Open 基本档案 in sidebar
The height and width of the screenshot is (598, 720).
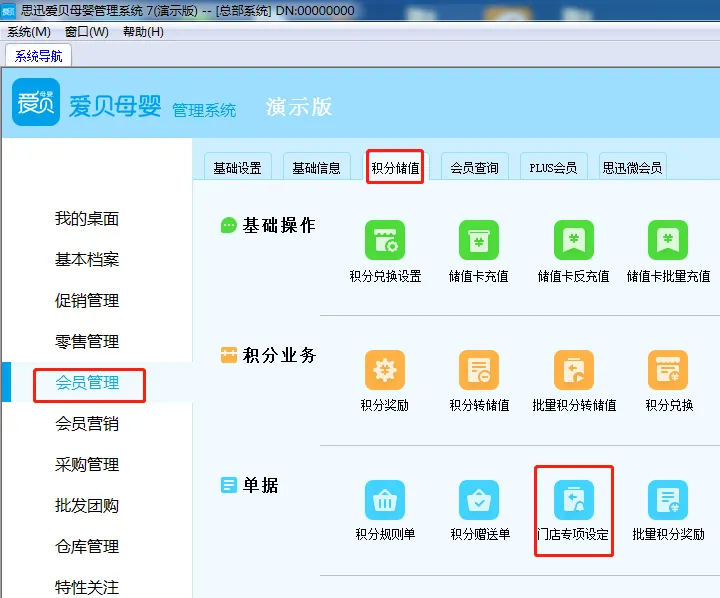[87, 260]
